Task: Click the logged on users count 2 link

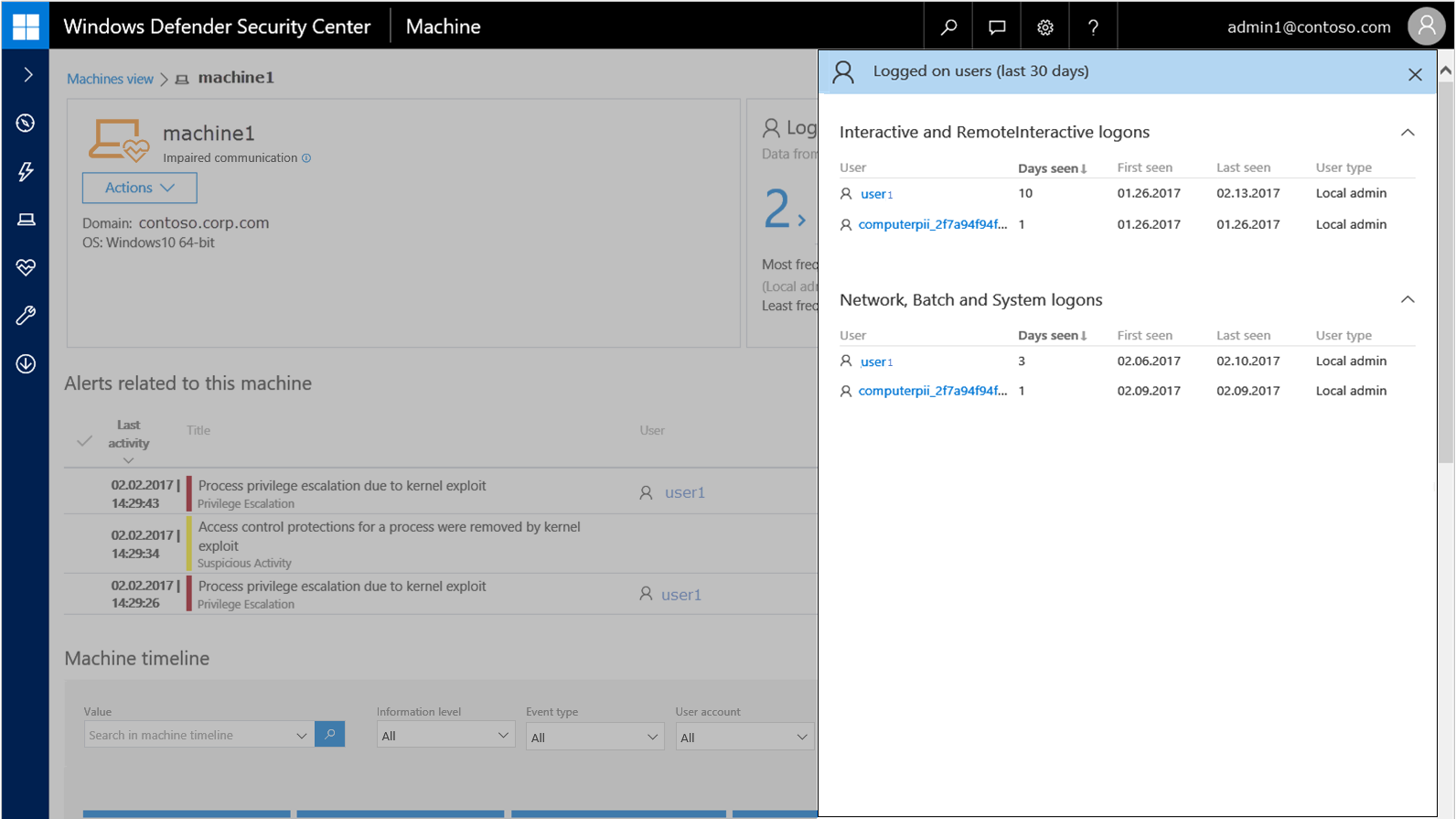Action: click(785, 209)
